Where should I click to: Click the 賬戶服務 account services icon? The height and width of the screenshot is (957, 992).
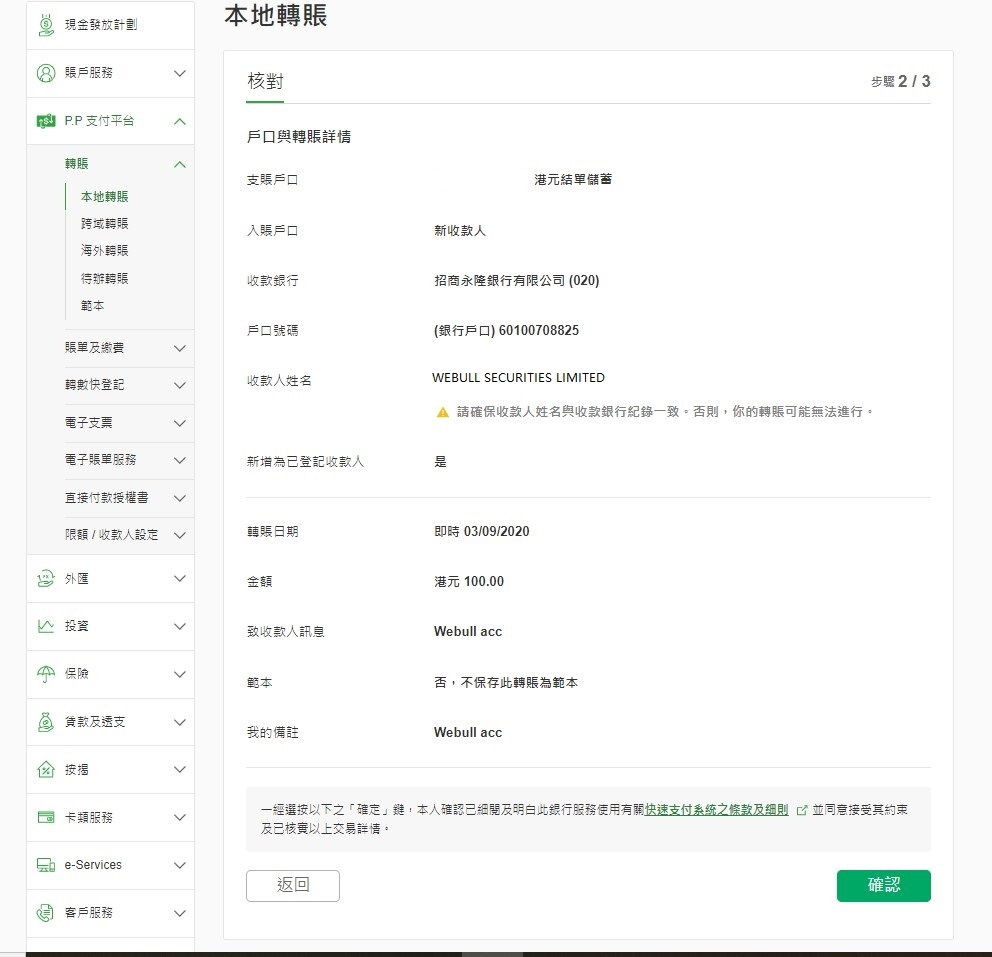[46, 73]
